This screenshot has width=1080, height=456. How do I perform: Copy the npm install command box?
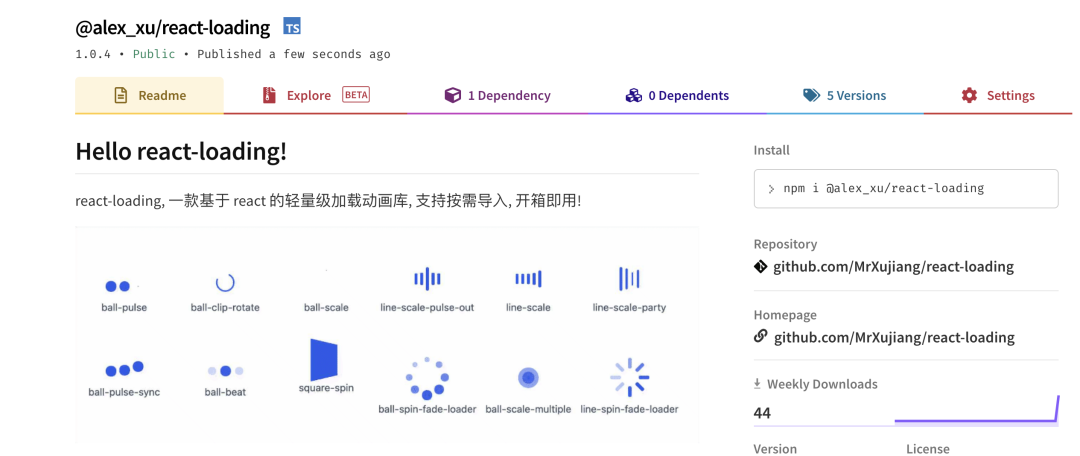(x=906, y=188)
